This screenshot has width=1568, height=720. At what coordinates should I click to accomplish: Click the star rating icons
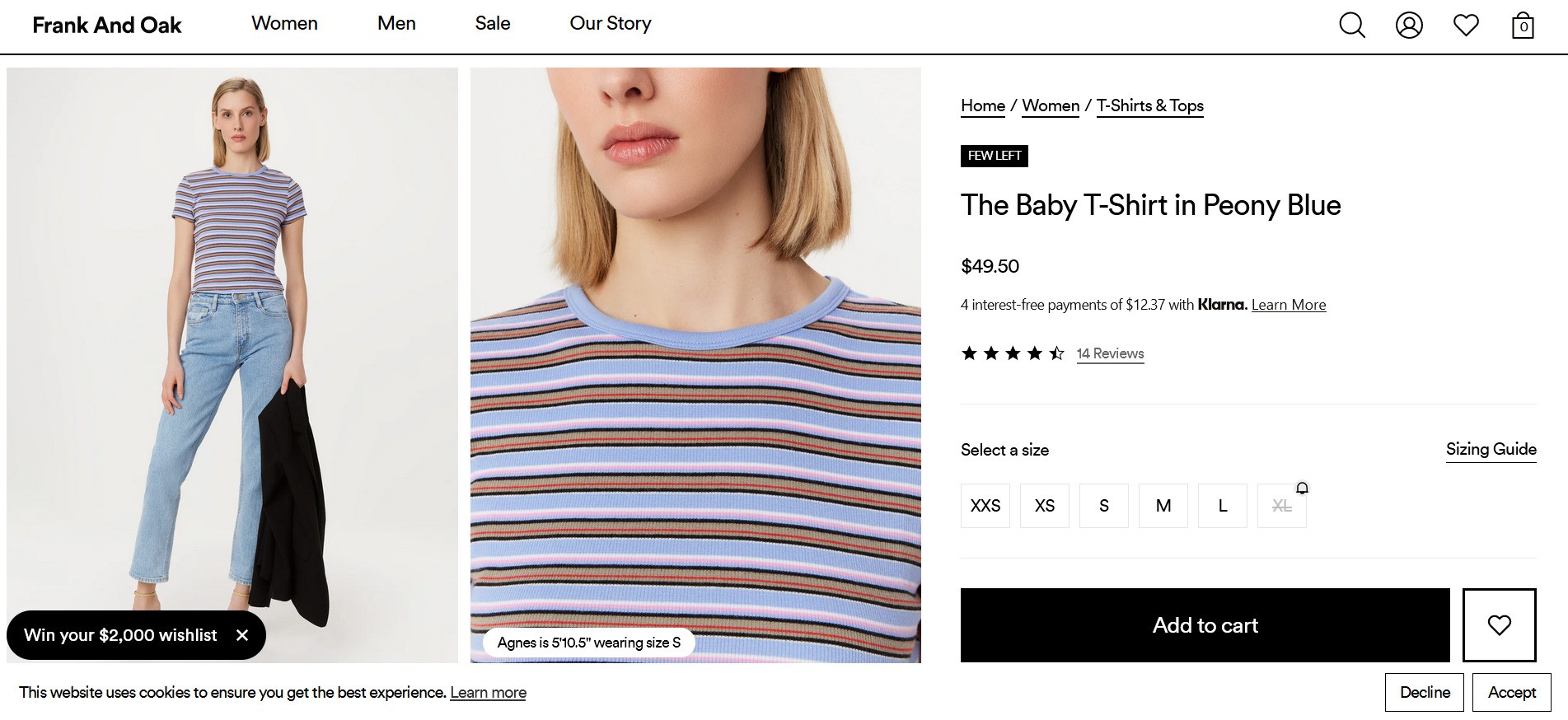[x=1013, y=353]
